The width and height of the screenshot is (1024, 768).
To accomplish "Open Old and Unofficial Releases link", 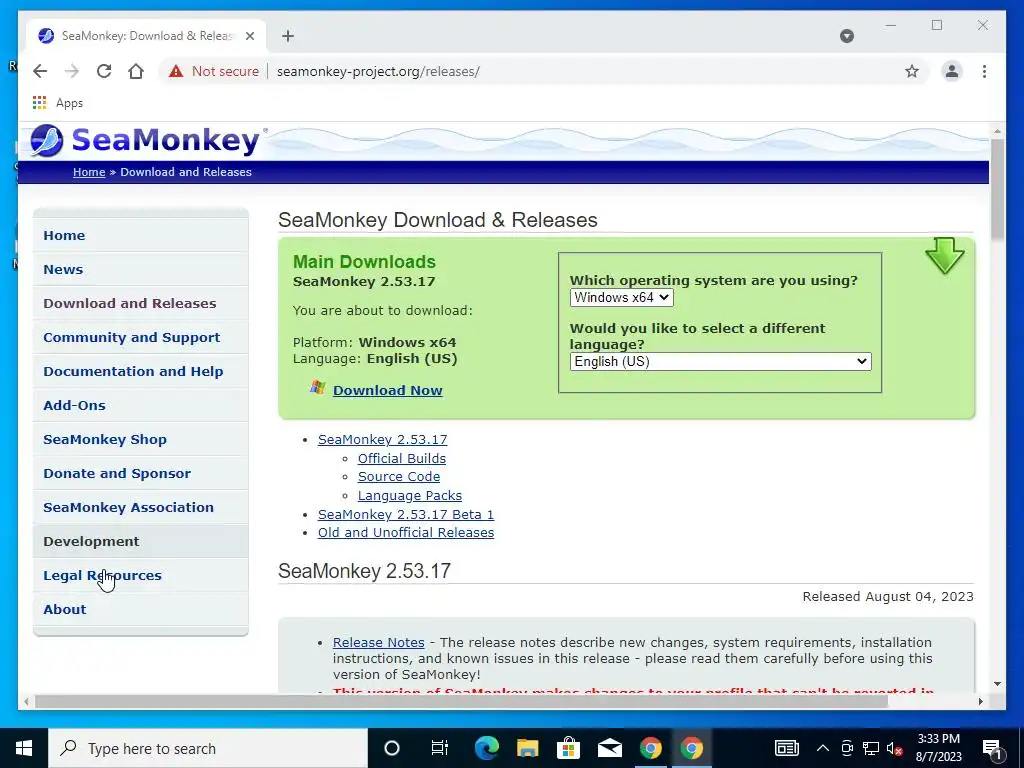I will (x=406, y=532).
